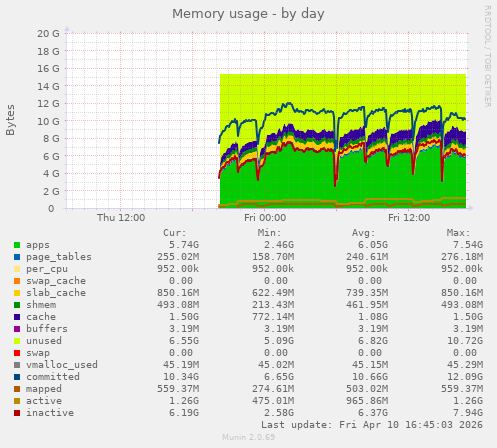Click the swap red legend swatch
The image size is (497, 448).
(x=17, y=353)
